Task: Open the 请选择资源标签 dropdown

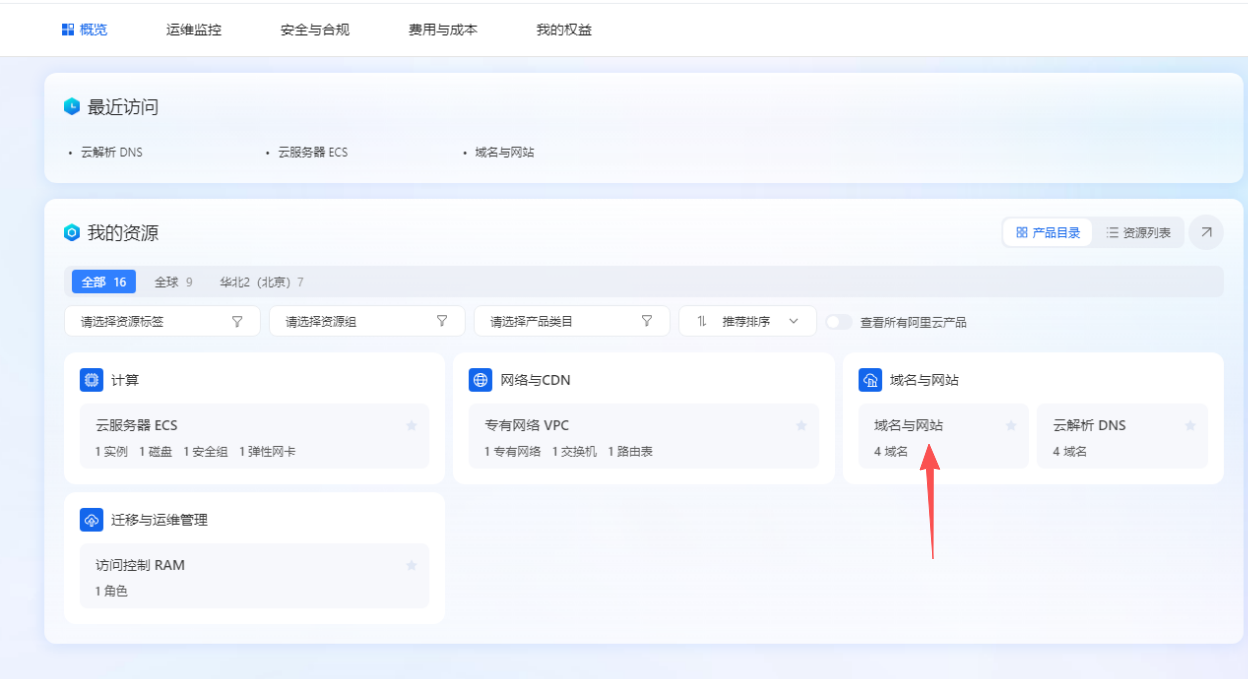Action: pyautogui.click(x=163, y=322)
